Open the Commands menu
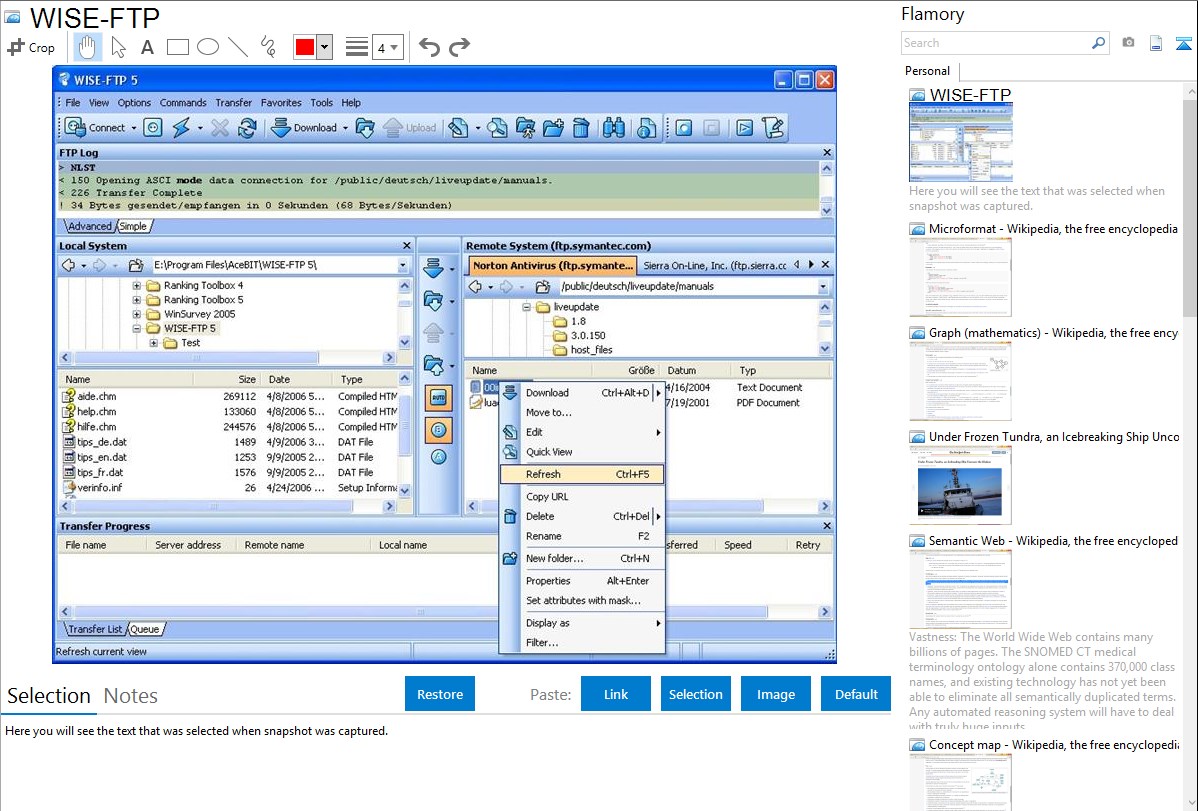This screenshot has width=1198, height=811. 183,102
